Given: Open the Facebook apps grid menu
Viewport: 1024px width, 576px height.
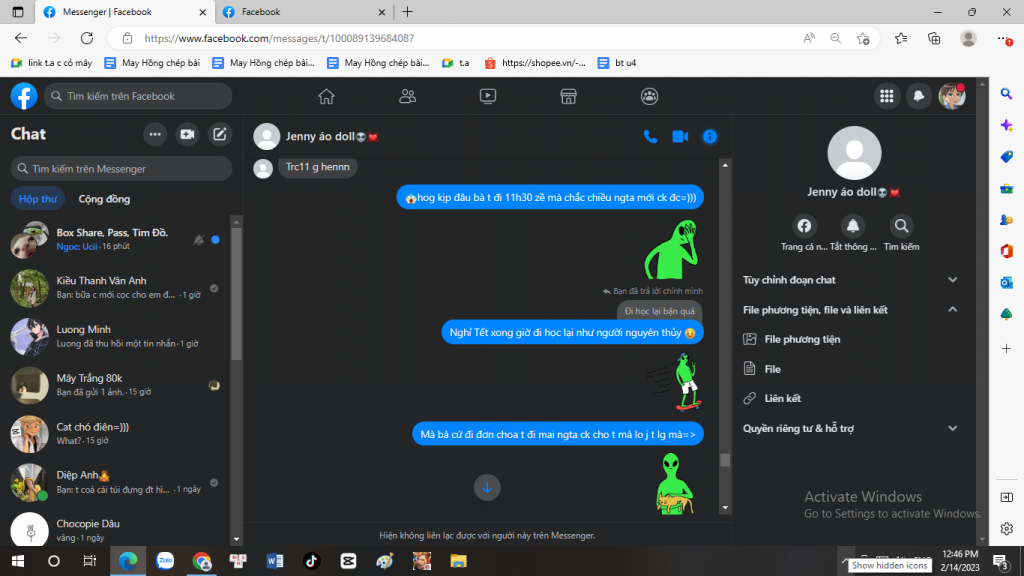Looking at the screenshot, I should 885,96.
